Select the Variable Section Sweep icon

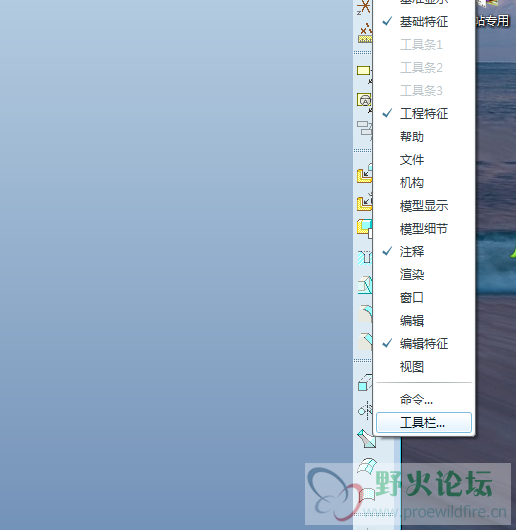pos(366,438)
